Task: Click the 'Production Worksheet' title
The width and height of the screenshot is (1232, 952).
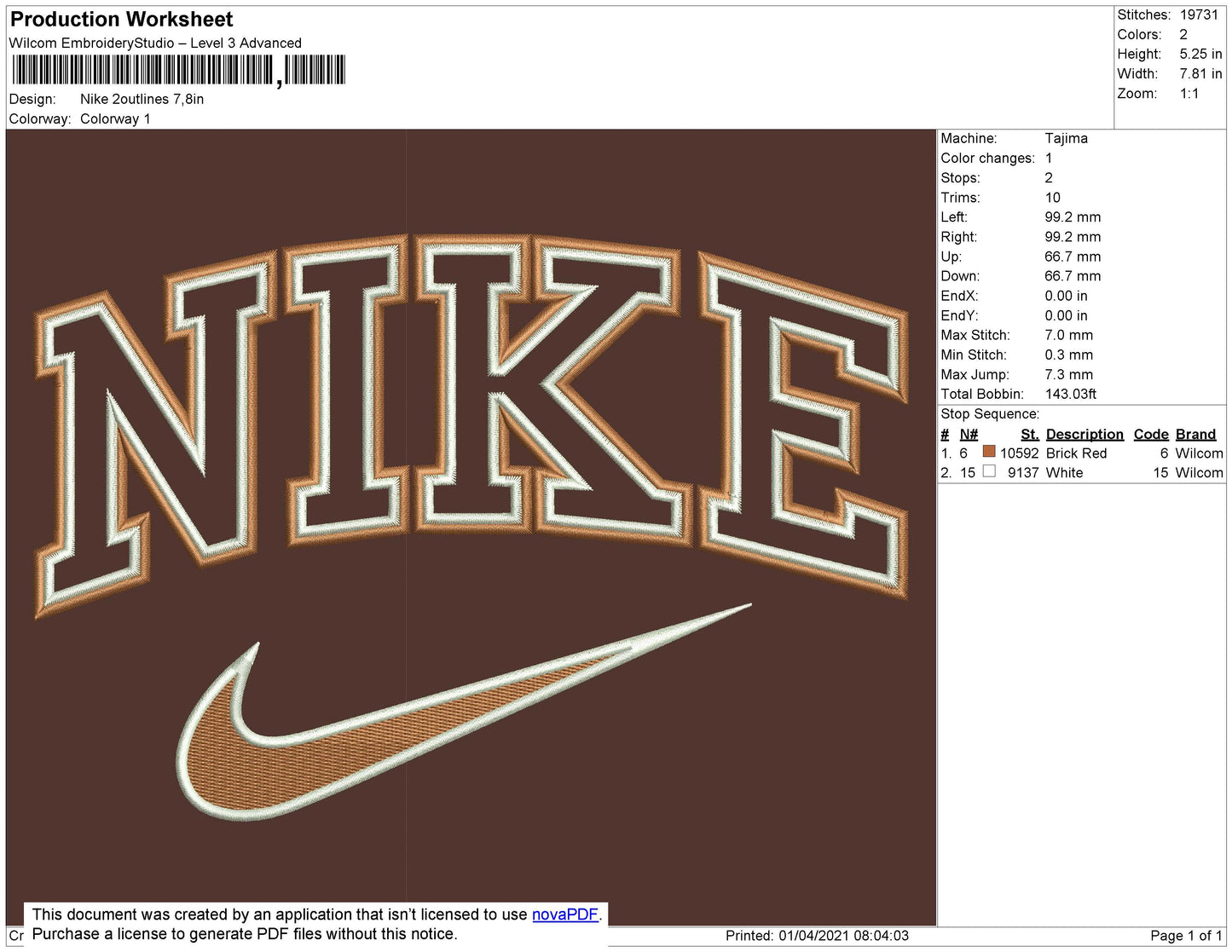Action: tap(121, 19)
